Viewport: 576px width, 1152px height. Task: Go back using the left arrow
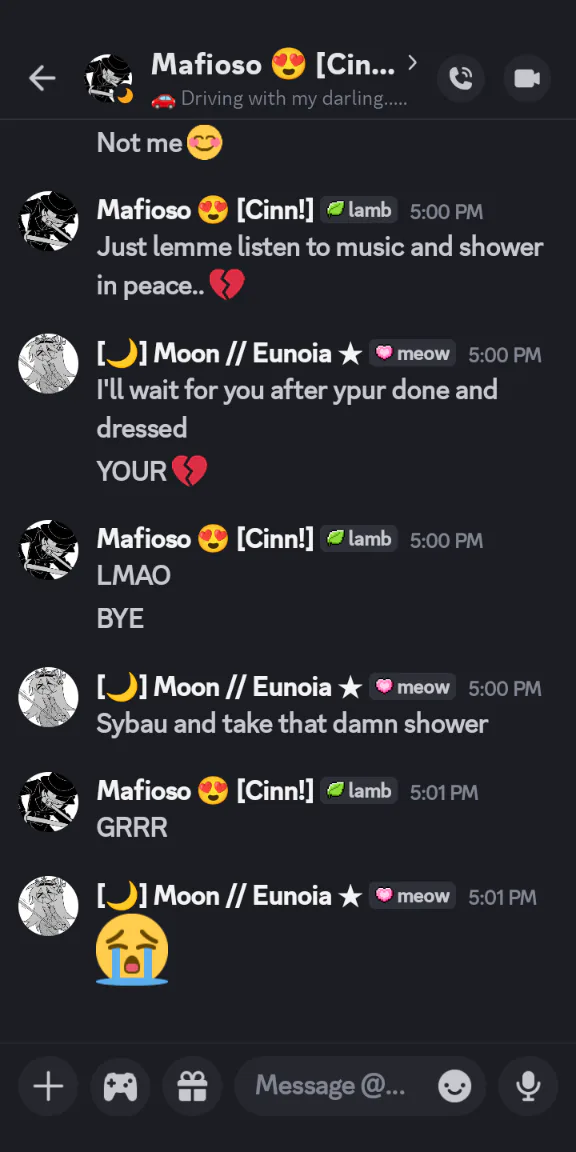[x=42, y=78]
